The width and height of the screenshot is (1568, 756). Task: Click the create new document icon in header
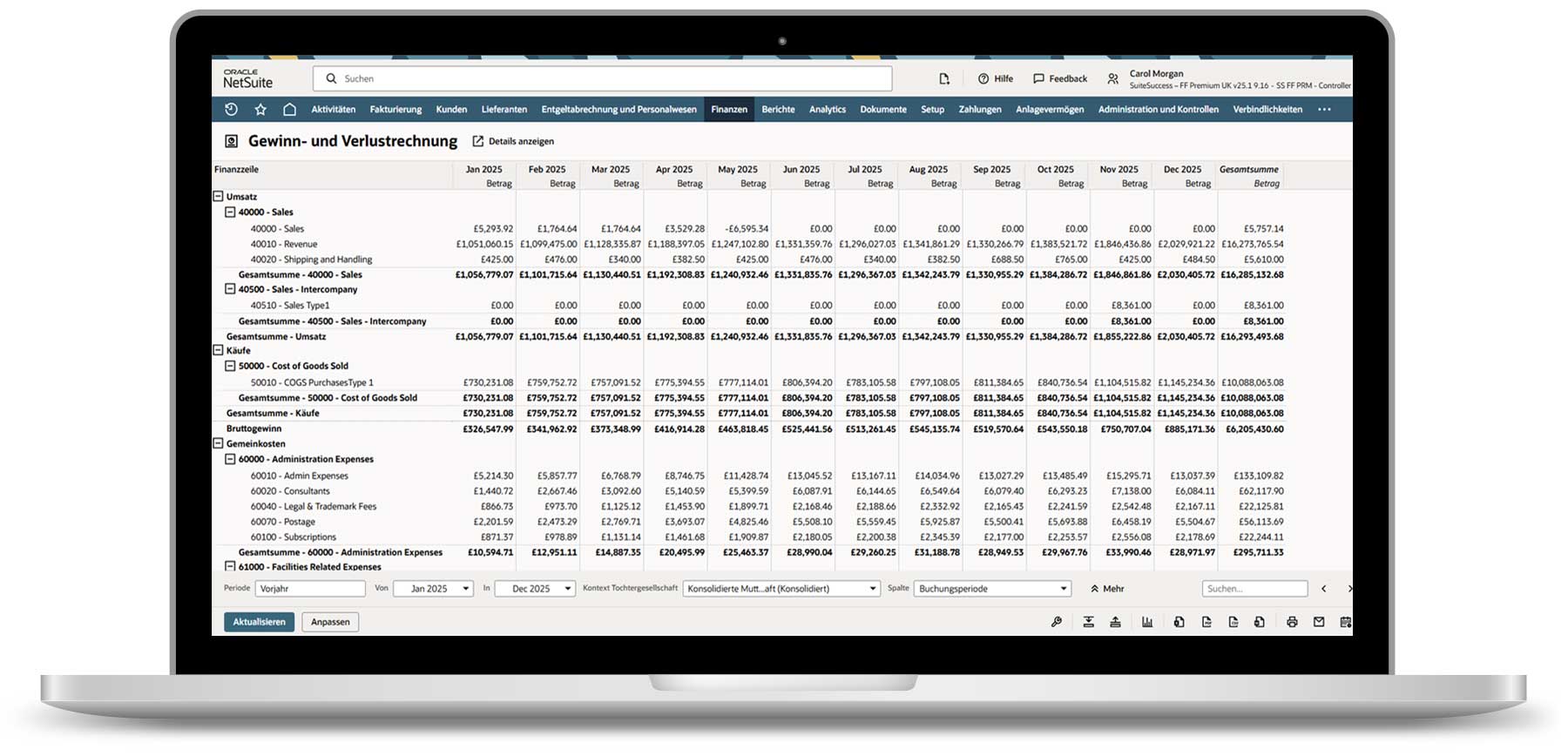pyautogui.click(x=944, y=78)
